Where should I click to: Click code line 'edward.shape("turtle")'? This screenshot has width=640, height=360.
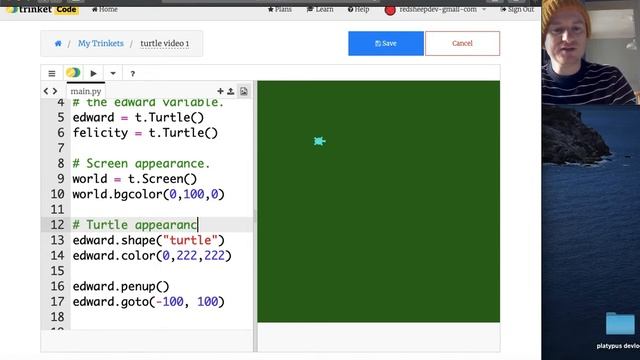coord(149,240)
